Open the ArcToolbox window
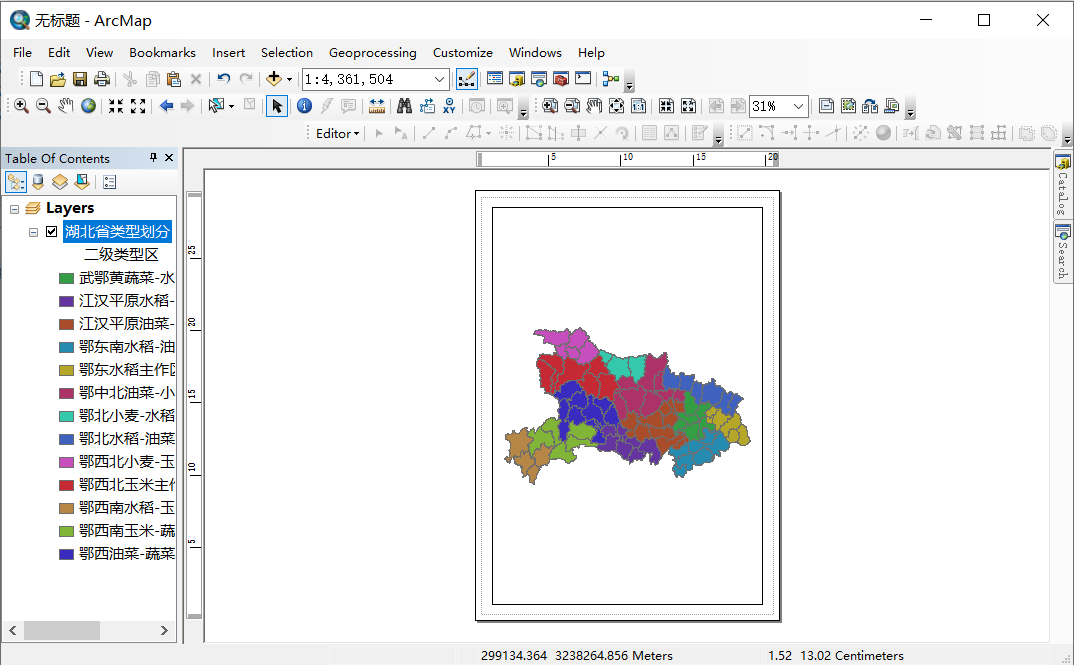 coord(560,79)
